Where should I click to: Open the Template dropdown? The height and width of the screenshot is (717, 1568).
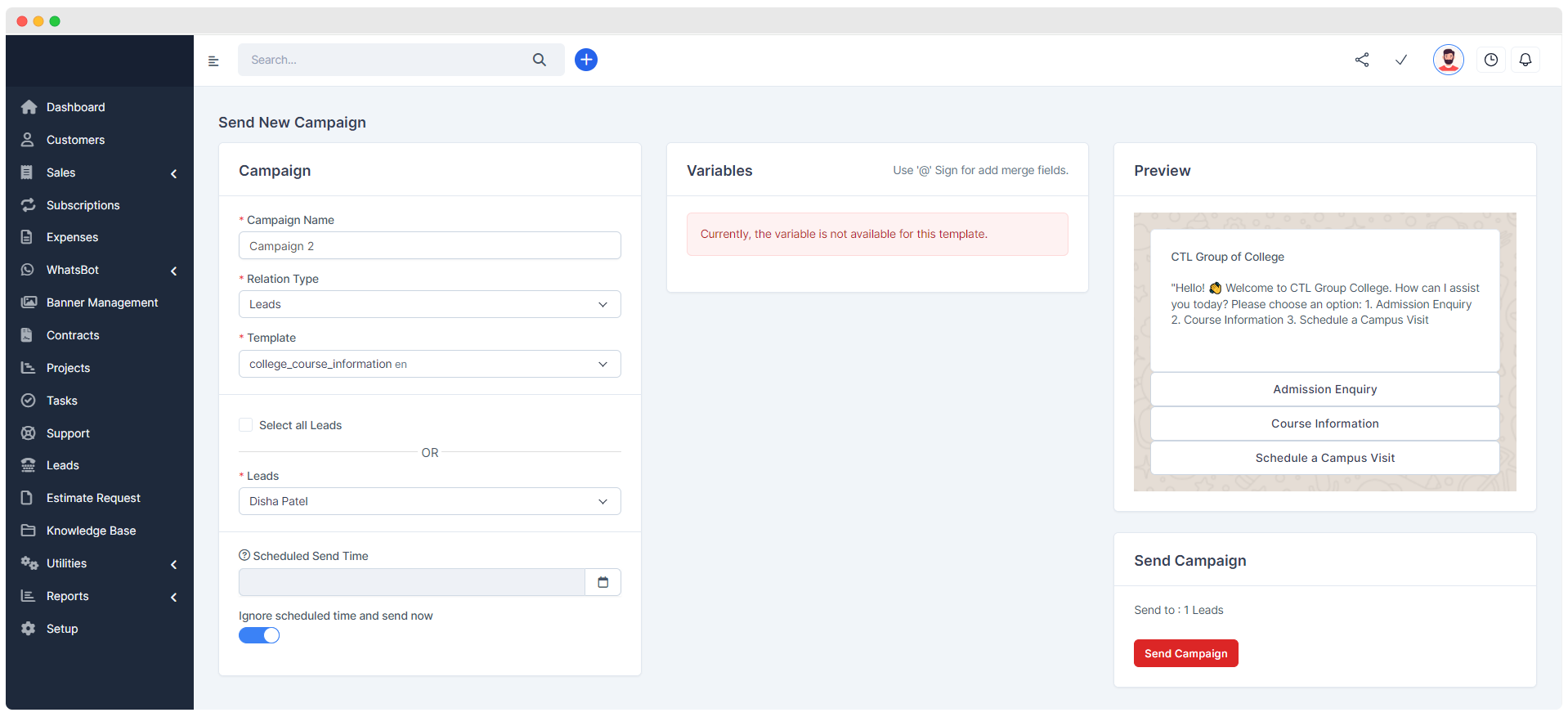[429, 364]
